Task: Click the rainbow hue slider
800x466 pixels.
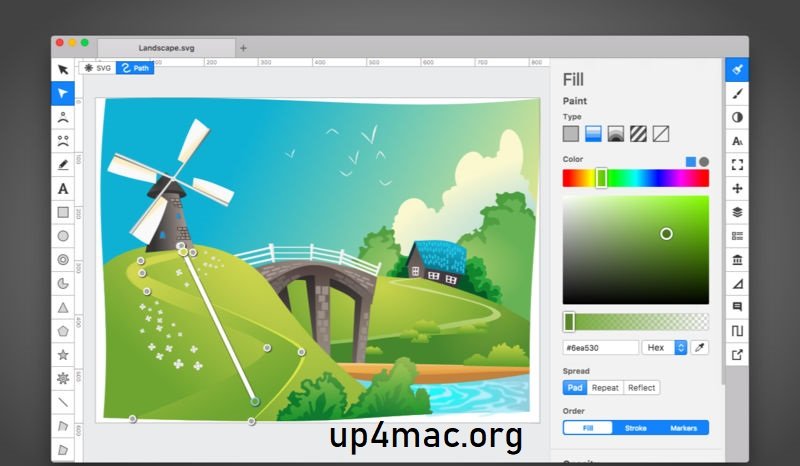Action: click(x=636, y=178)
